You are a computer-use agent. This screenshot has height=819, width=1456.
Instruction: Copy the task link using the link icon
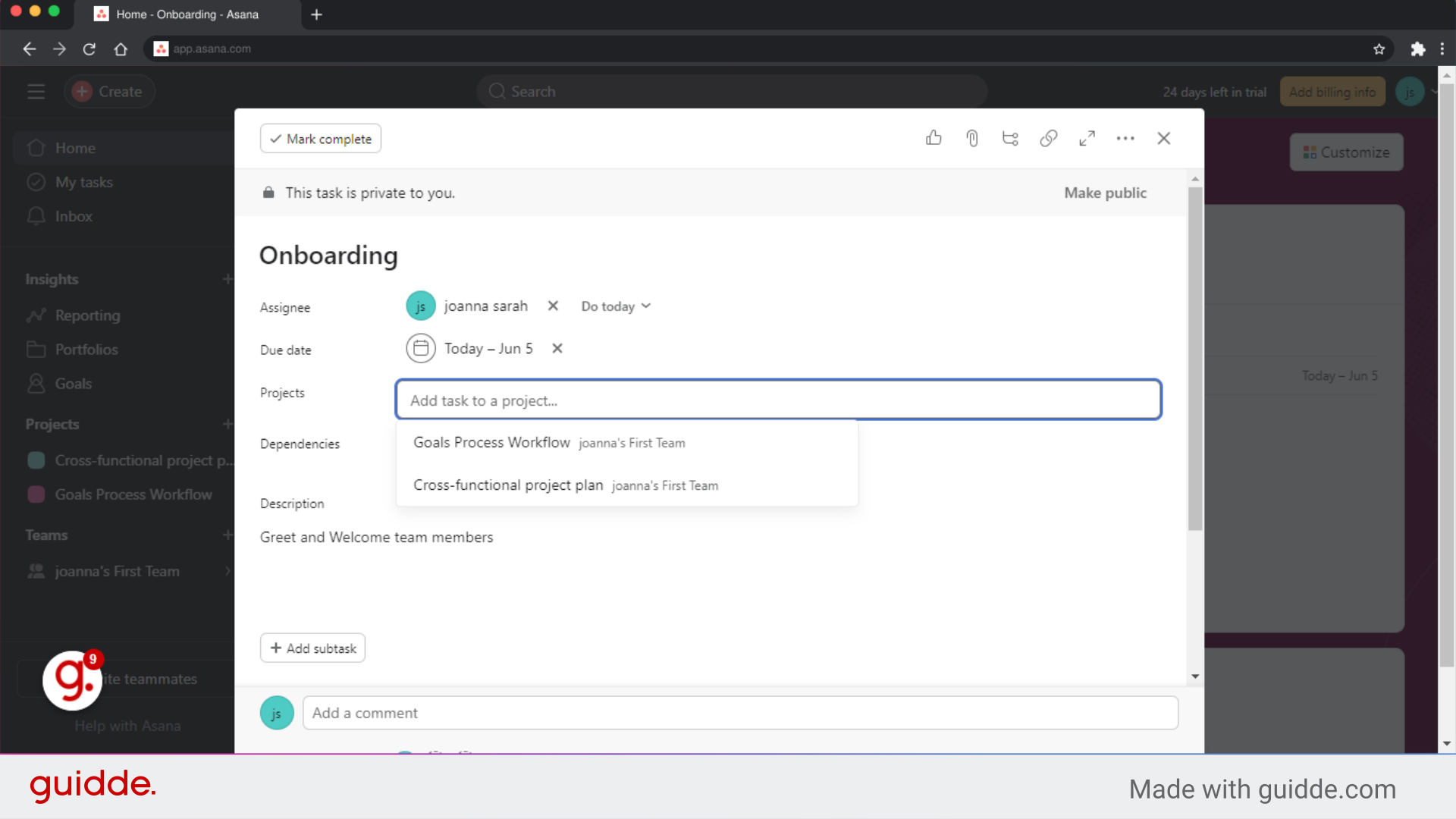(1049, 138)
